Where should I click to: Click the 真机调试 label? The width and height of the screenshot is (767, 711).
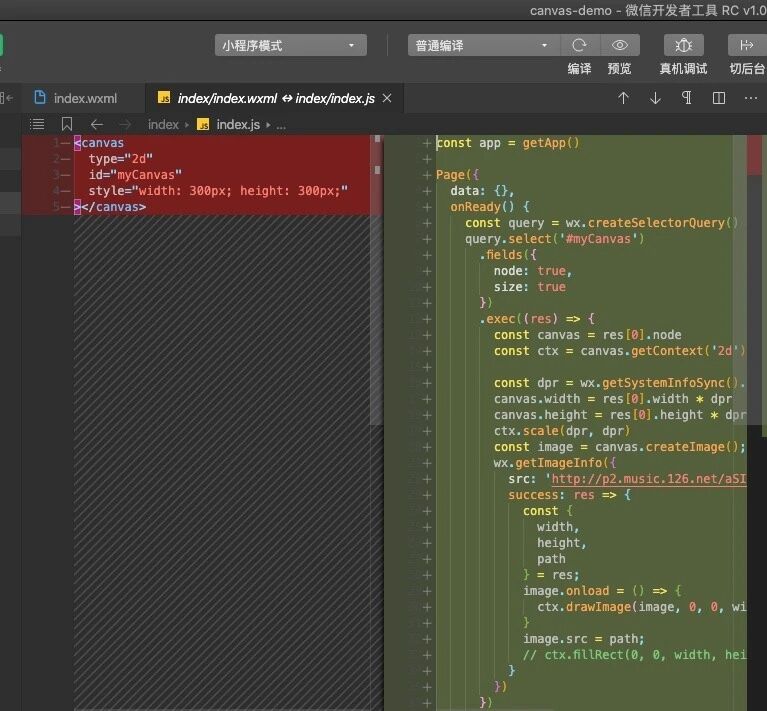[683, 68]
